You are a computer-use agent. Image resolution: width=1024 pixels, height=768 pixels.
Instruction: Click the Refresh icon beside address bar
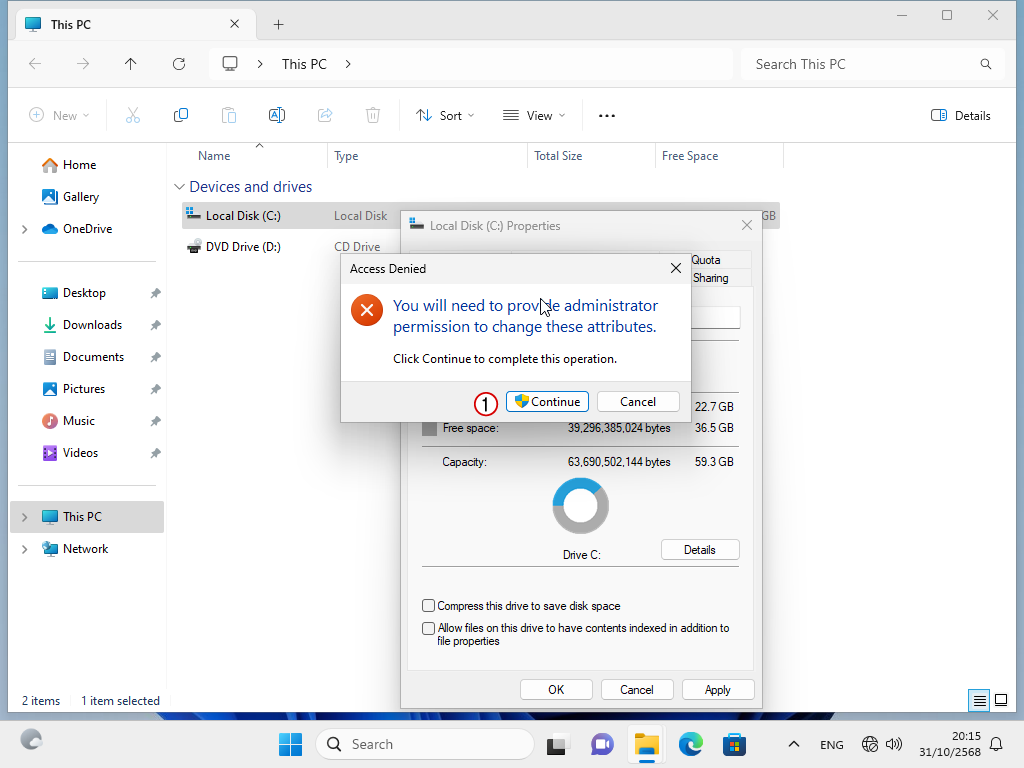(x=179, y=64)
